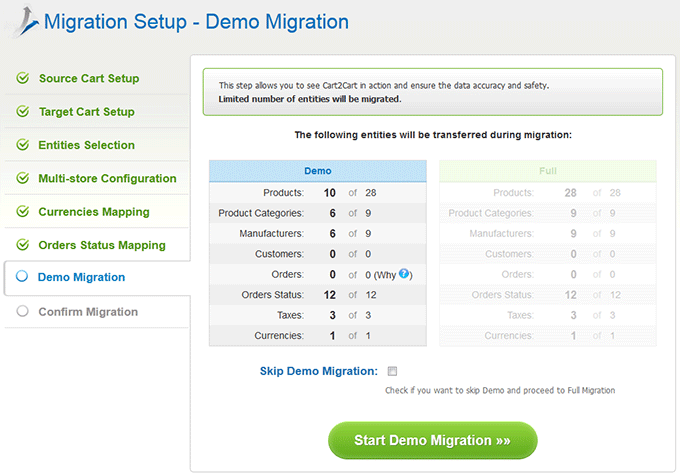Screen dimensions: 680x475
Task: Click the Full table header
Action: 548,171
